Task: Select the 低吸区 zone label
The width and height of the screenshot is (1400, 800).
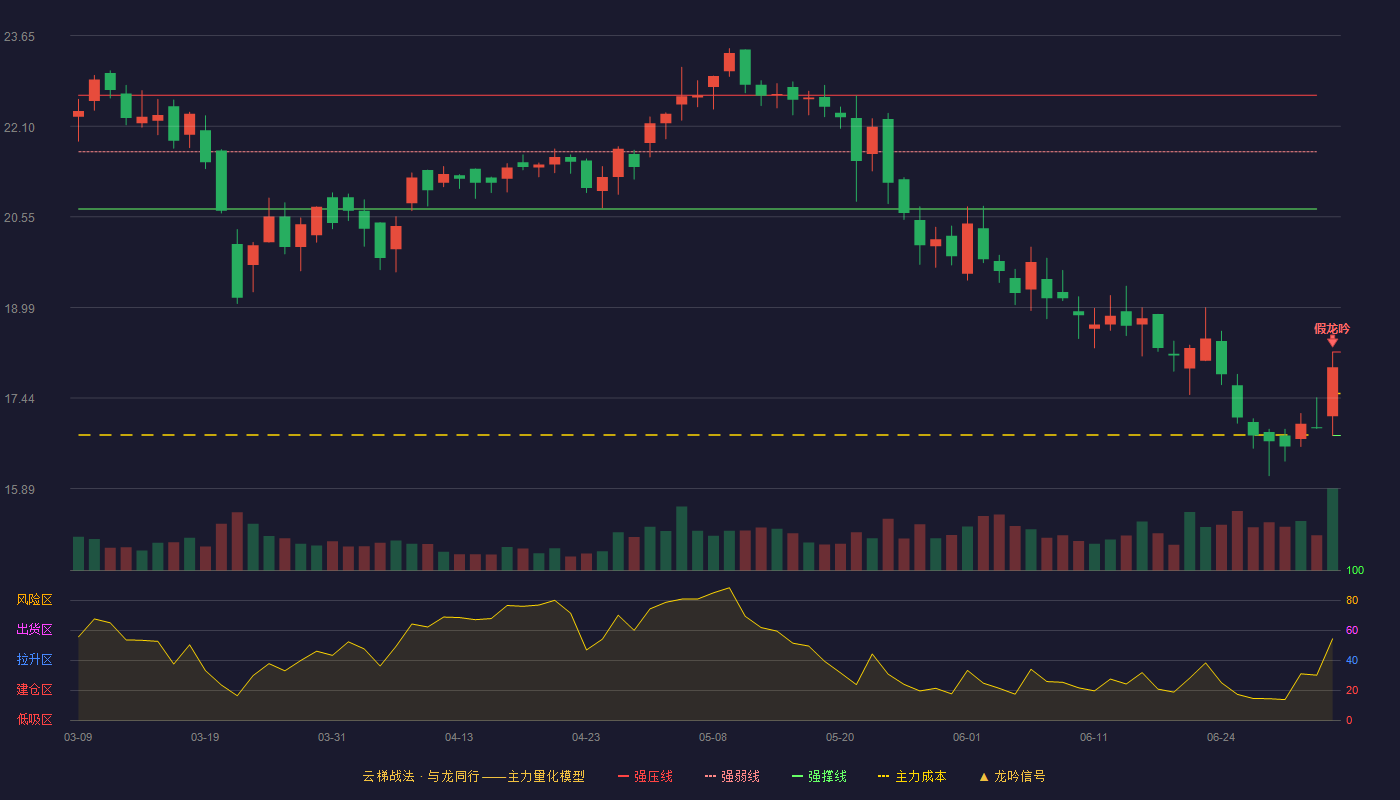Action: (x=34, y=719)
